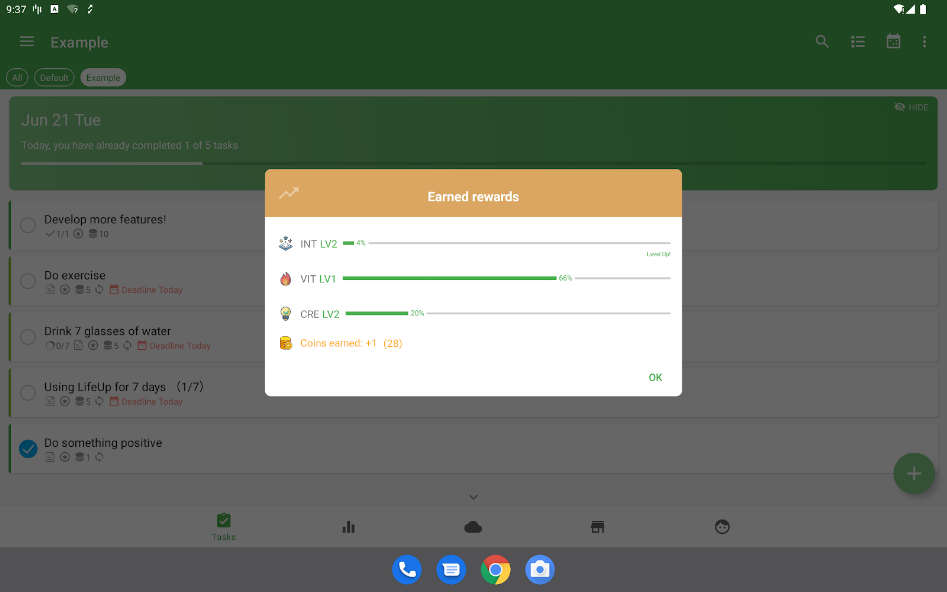Click the statistics bar chart icon
The height and width of the screenshot is (592, 947).
click(x=349, y=527)
